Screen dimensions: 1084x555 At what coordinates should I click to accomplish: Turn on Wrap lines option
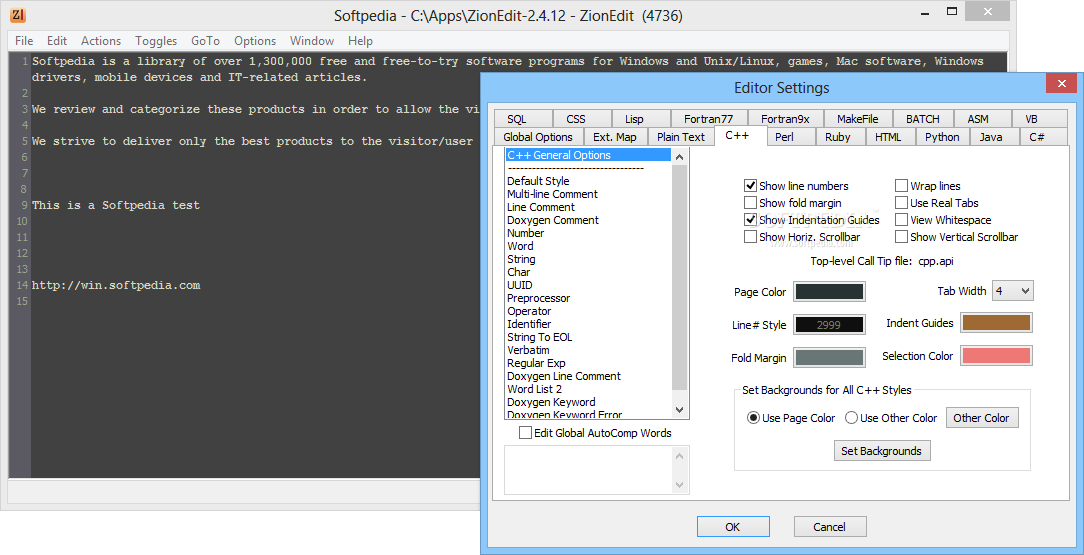(901, 186)
